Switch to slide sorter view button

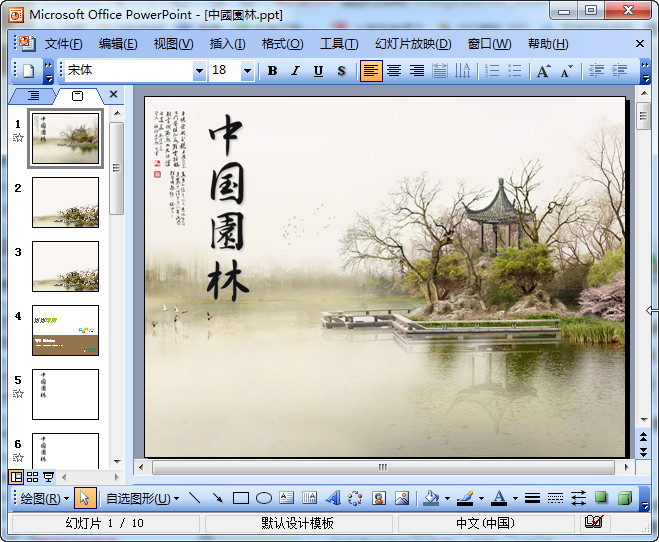32,477
